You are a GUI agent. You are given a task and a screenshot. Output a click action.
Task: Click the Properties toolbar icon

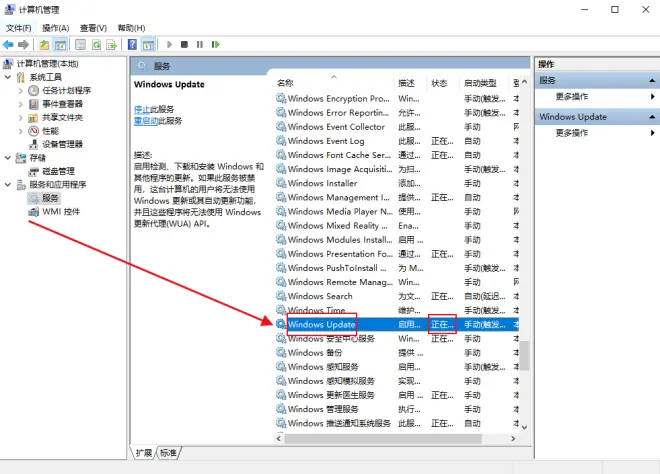80,44
